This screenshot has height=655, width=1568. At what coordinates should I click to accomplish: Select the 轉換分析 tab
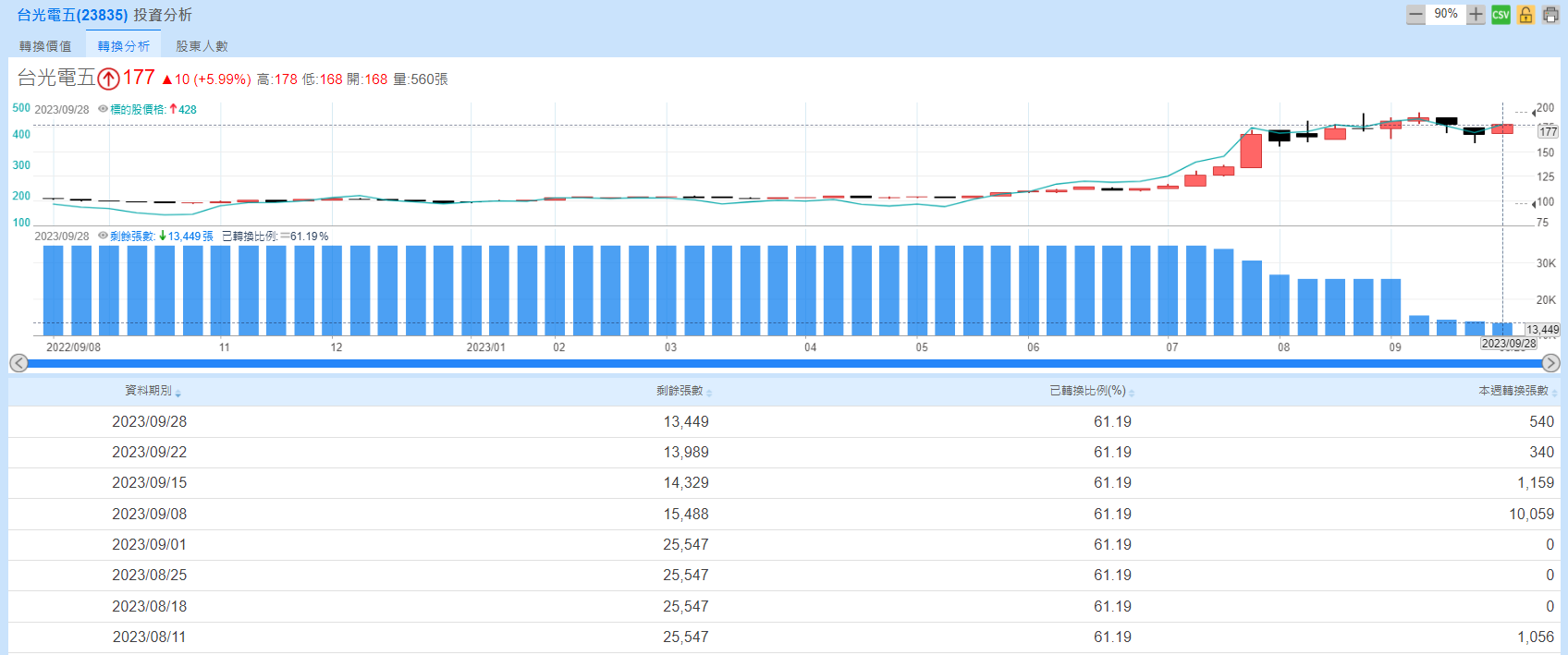pos(124,46)
